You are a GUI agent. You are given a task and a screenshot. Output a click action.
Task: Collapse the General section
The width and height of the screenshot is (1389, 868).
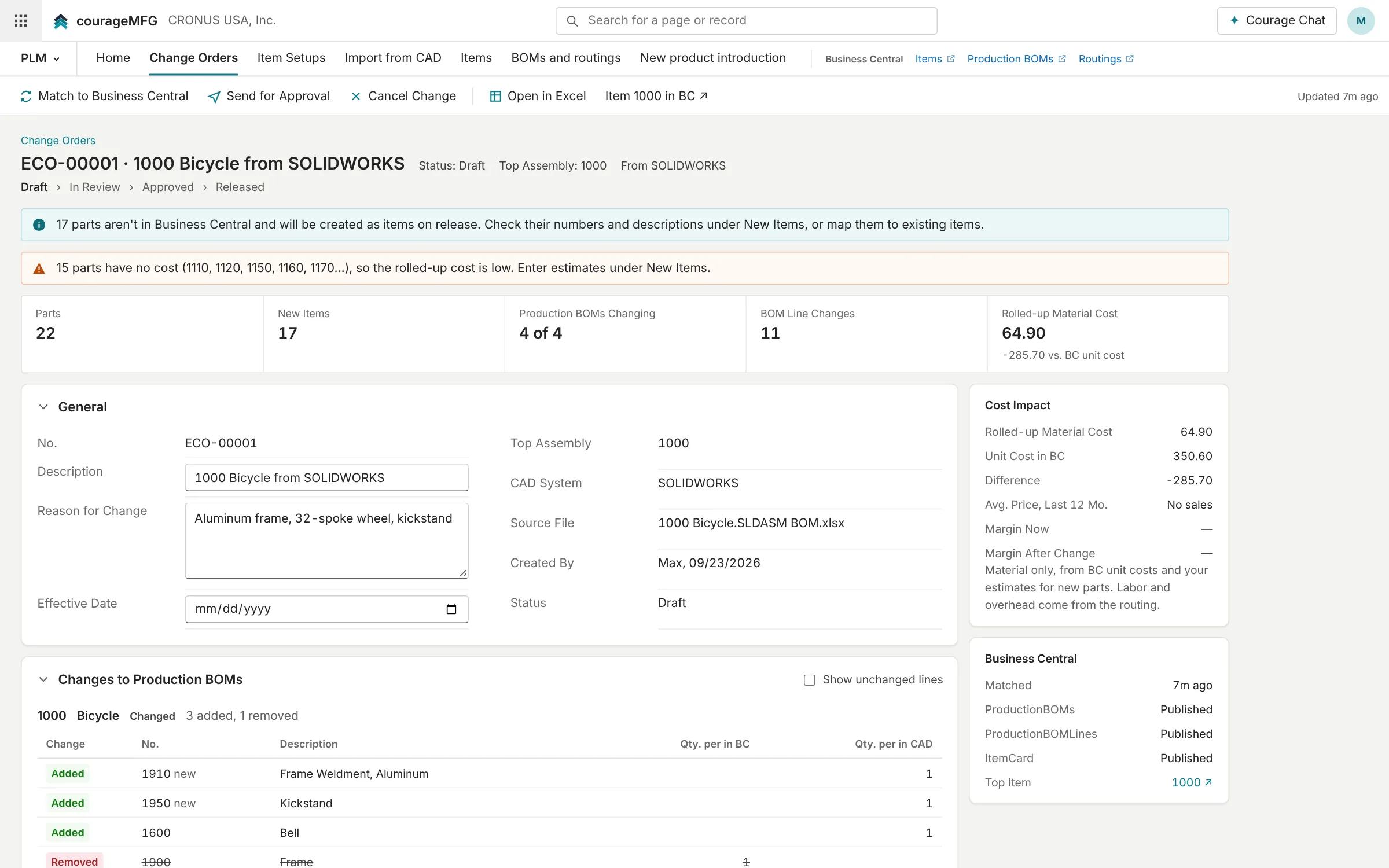(43, 407)
